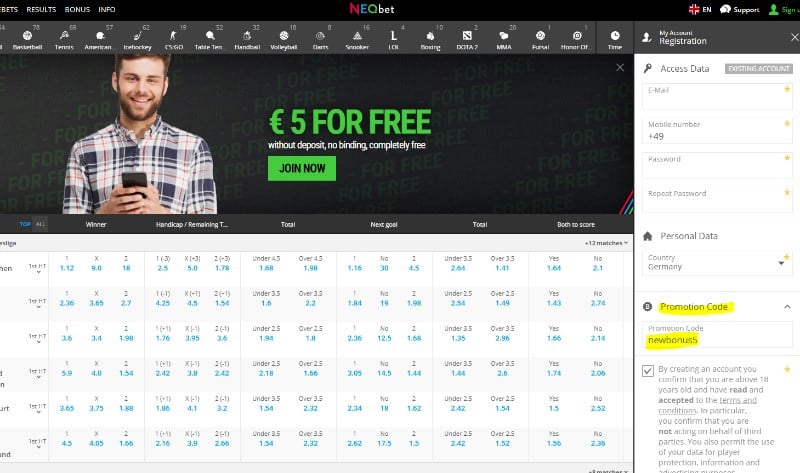Close the Registration panel

click(x=794, y=37)
